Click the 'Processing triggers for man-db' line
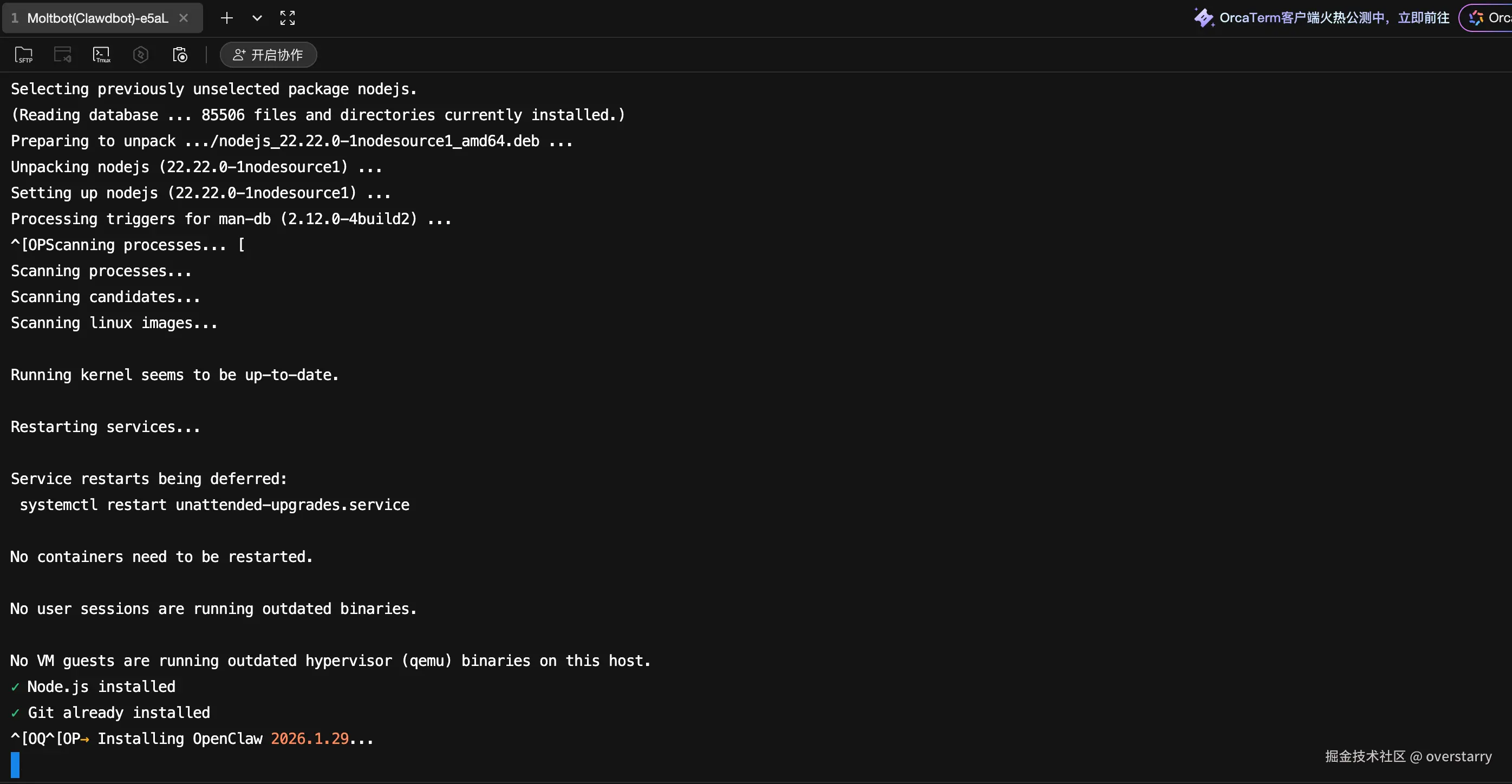 (x=231, y=219)
